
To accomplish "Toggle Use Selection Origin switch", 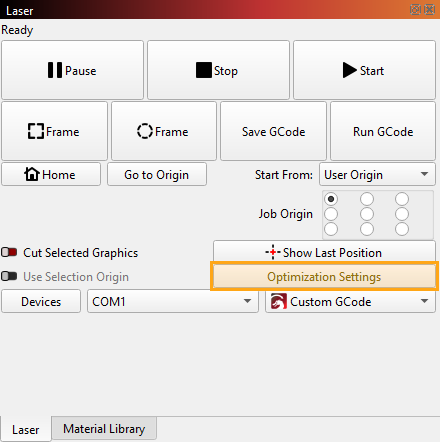I will [9, 276].
